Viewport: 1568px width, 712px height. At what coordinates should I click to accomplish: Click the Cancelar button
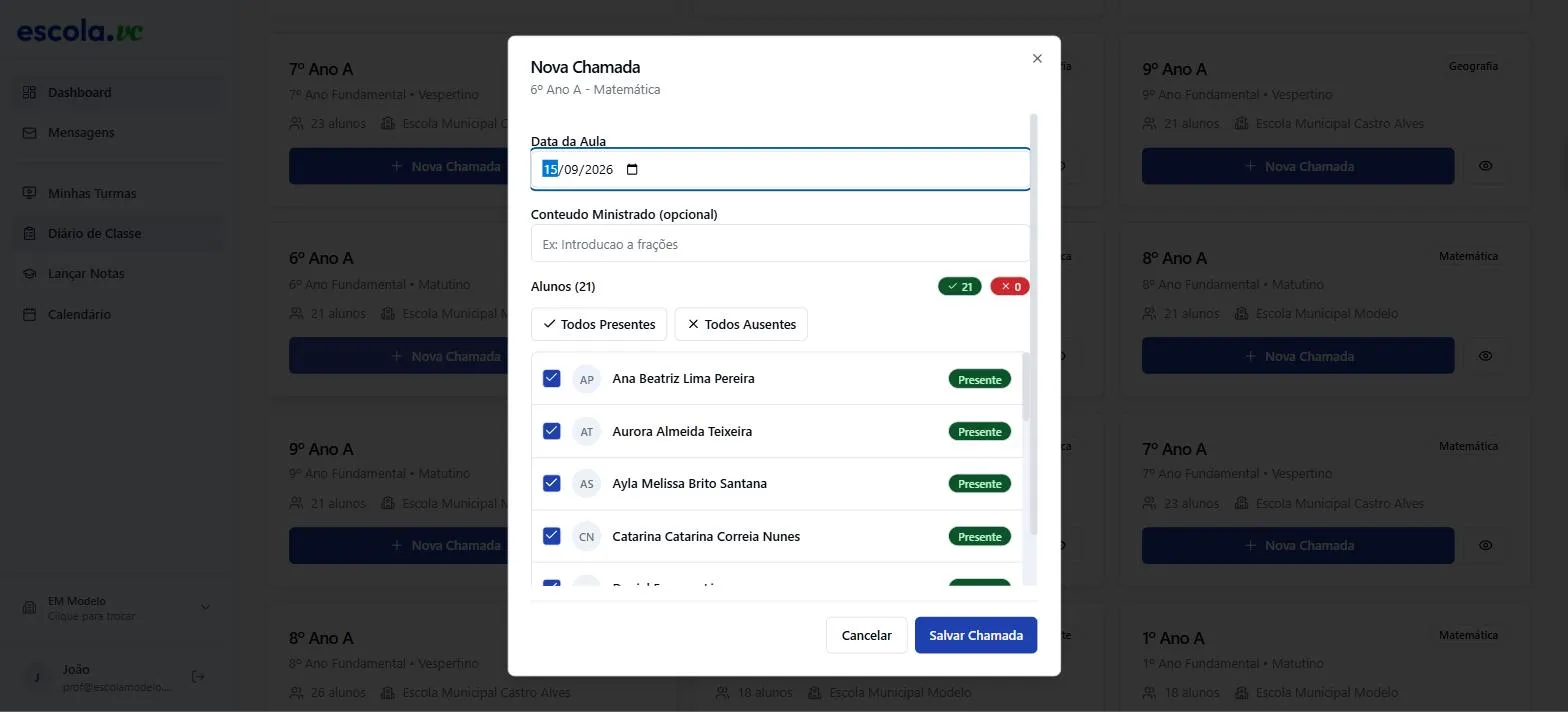coord(866,635)
